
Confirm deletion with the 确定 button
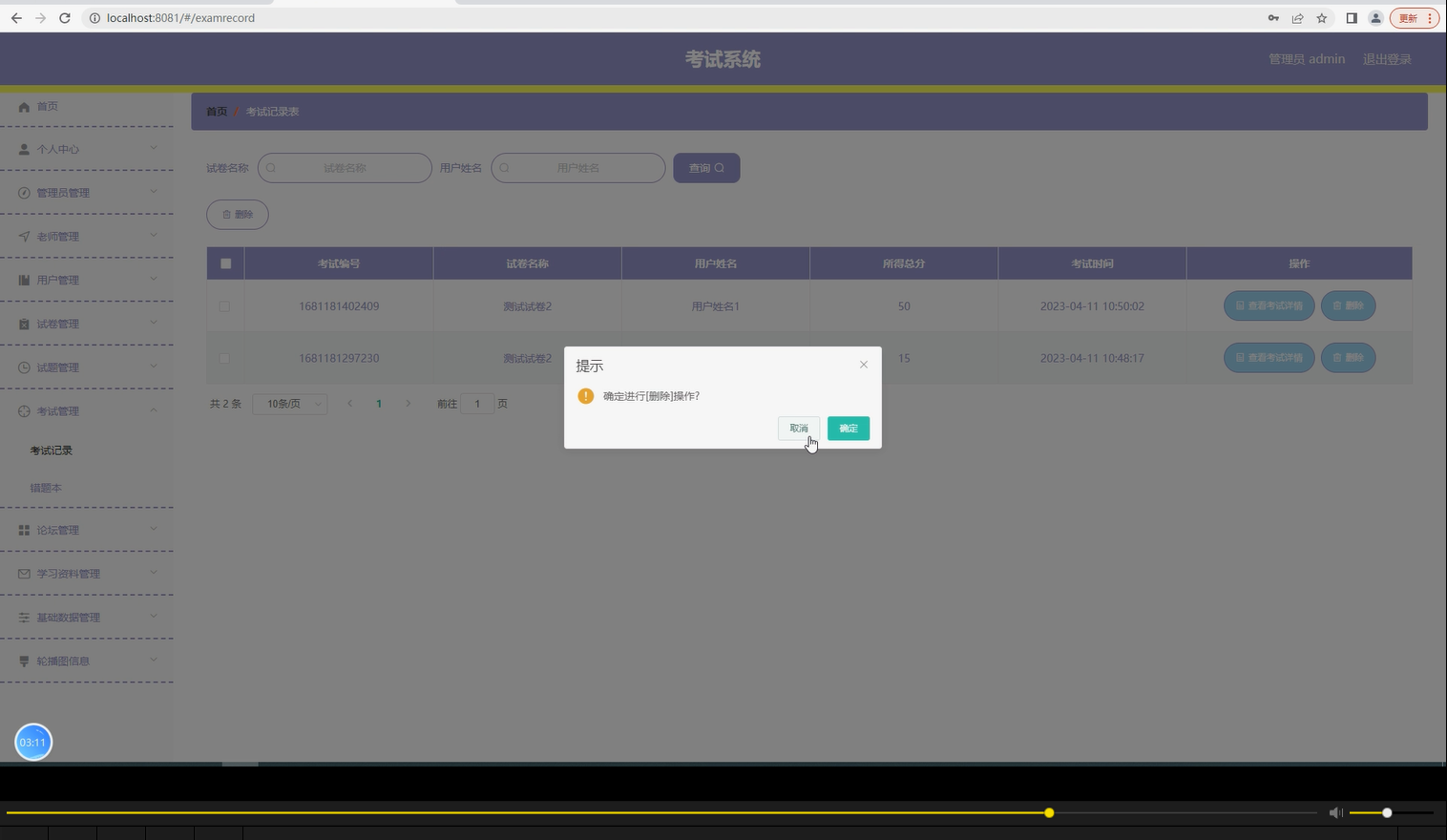848,429
